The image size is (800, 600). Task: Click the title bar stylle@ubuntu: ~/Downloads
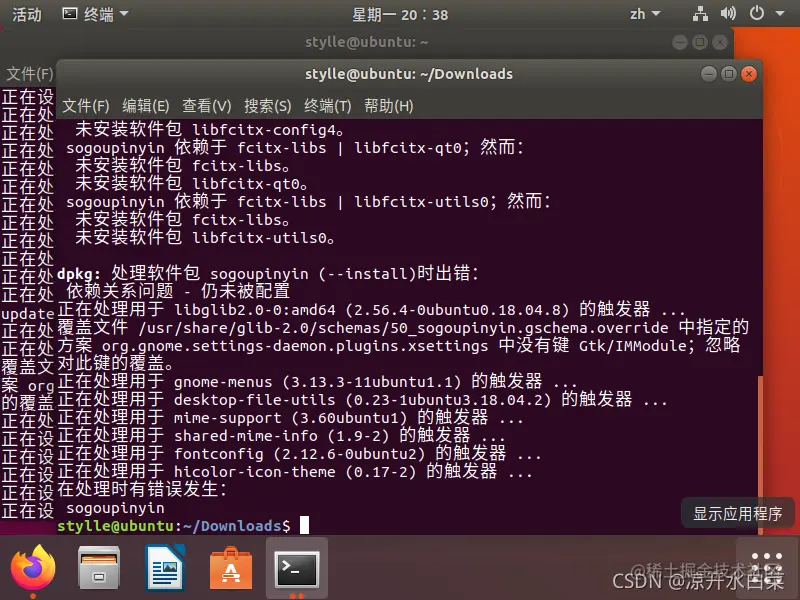click(x=409, y=74)
